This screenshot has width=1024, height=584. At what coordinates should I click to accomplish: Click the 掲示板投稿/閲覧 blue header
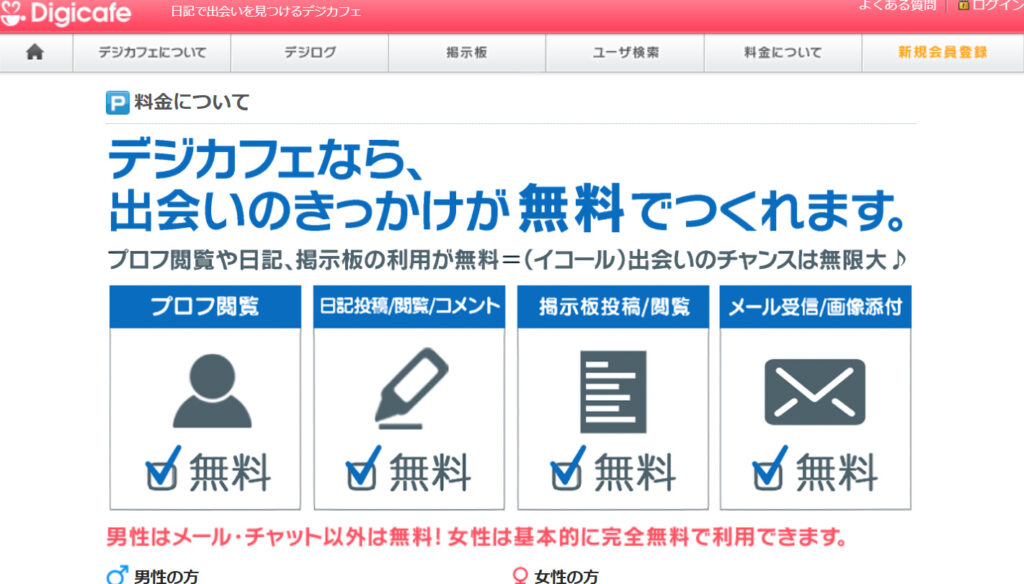coord(613,307)
